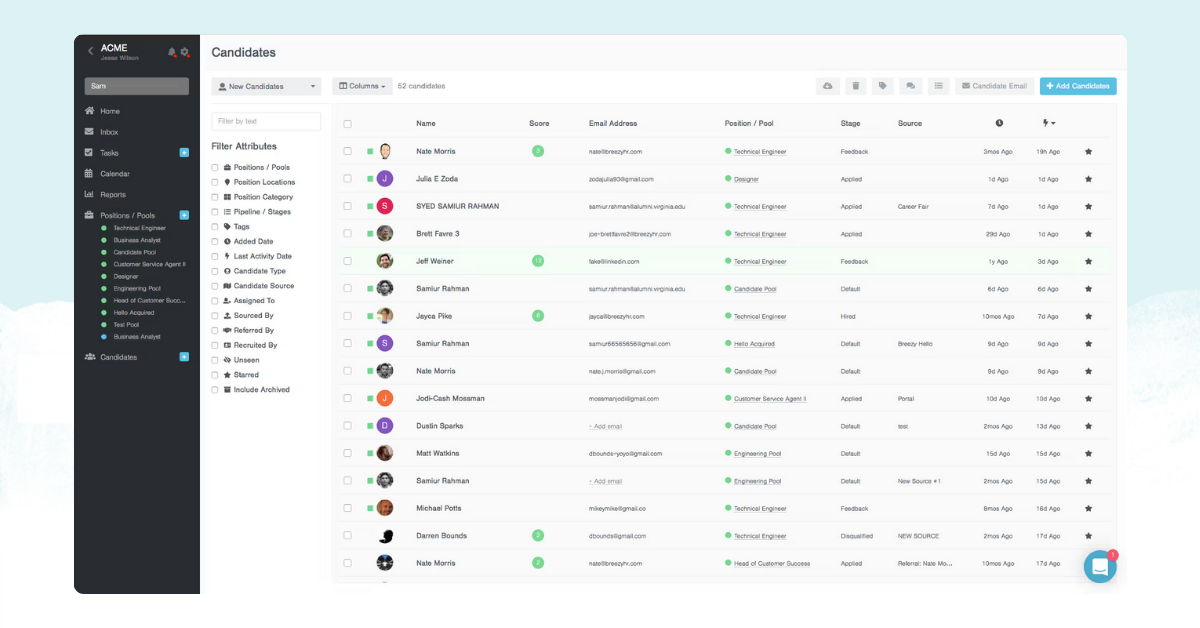Tick the select-all checkbox in table header
This screenshot has width=1200, height=628.
[348, 124]
